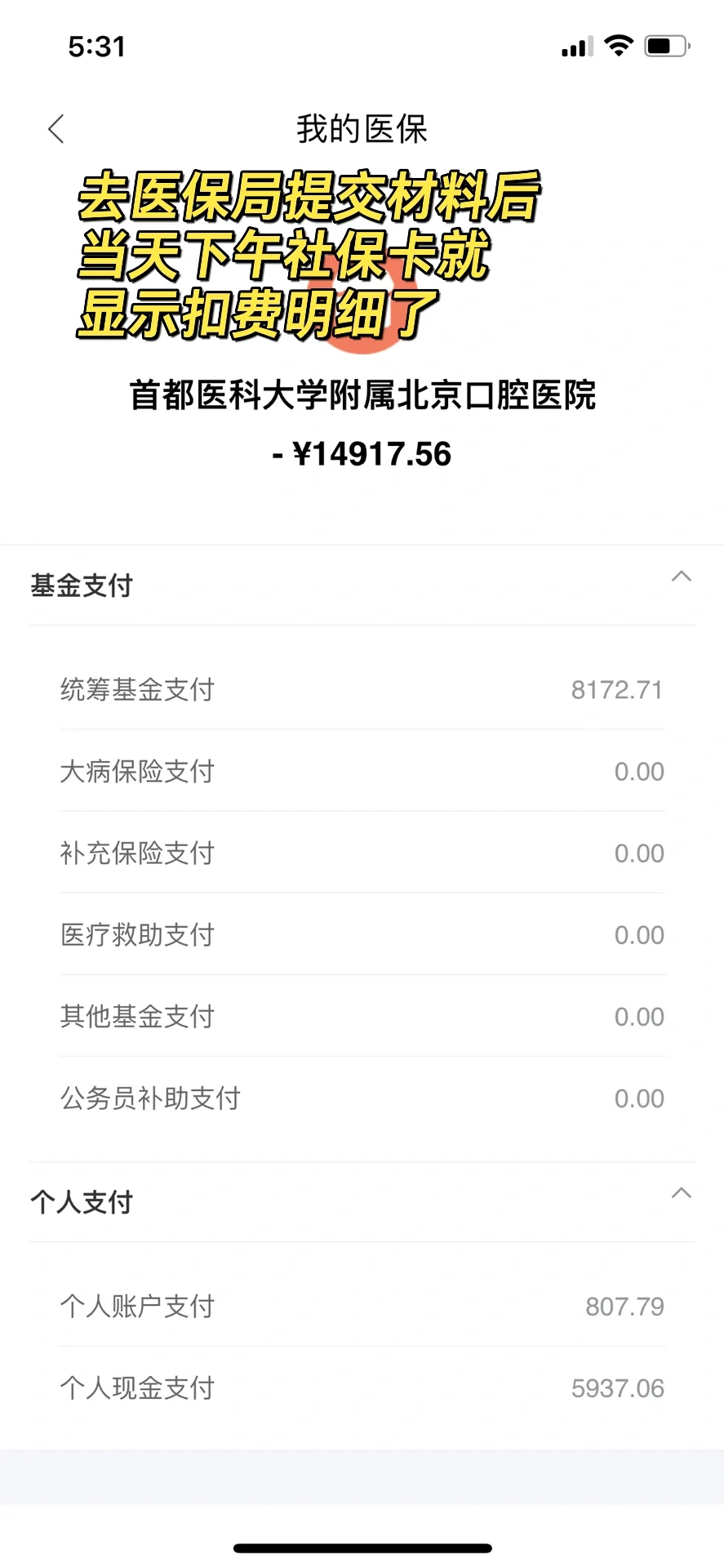Screen dimensions: 724x1568
Task: Select the 大病保险支付 row
Action: click(362, 771)
